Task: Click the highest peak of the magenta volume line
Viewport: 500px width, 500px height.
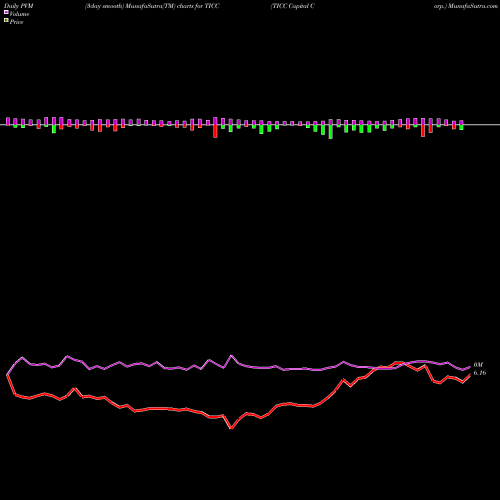Action: (232, 356)
